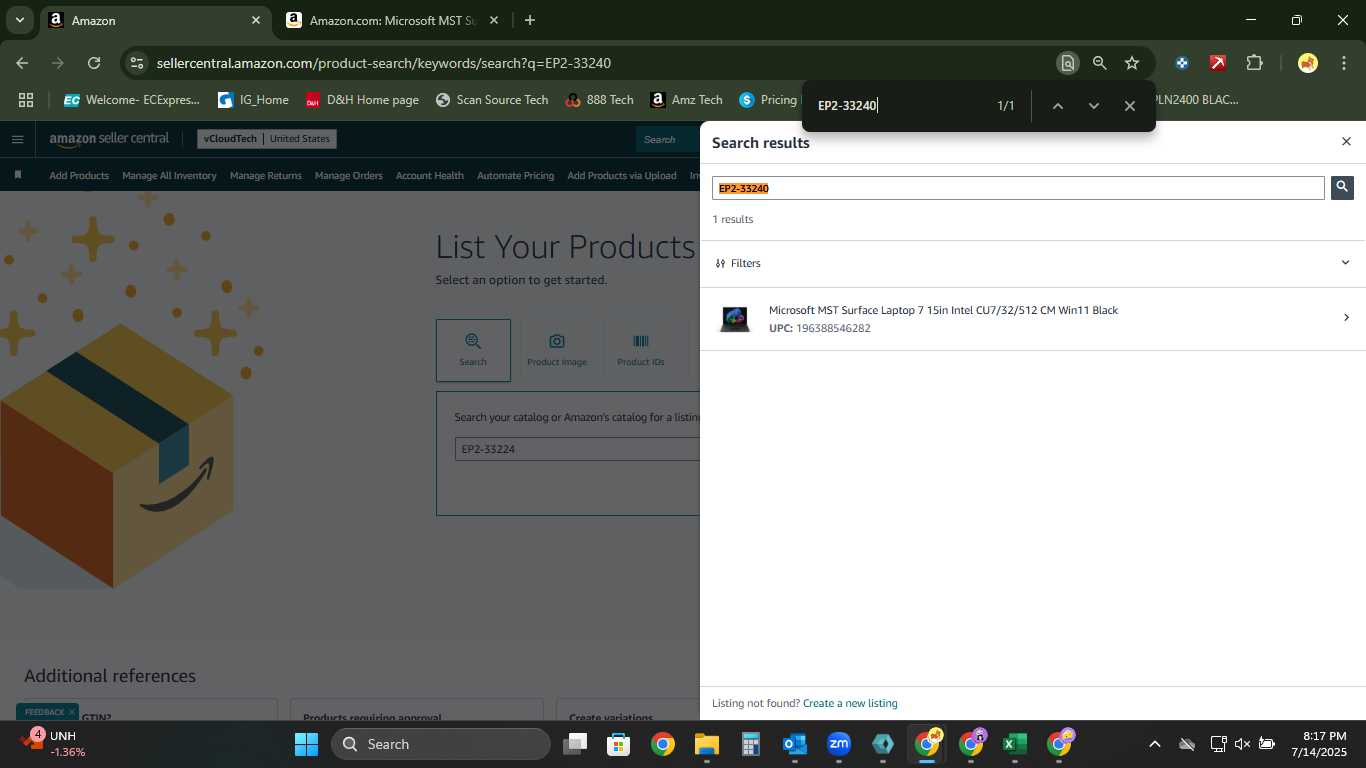Open Outlook from the taskbar
The image size is (1366, 768).
(x=795, y=744)
